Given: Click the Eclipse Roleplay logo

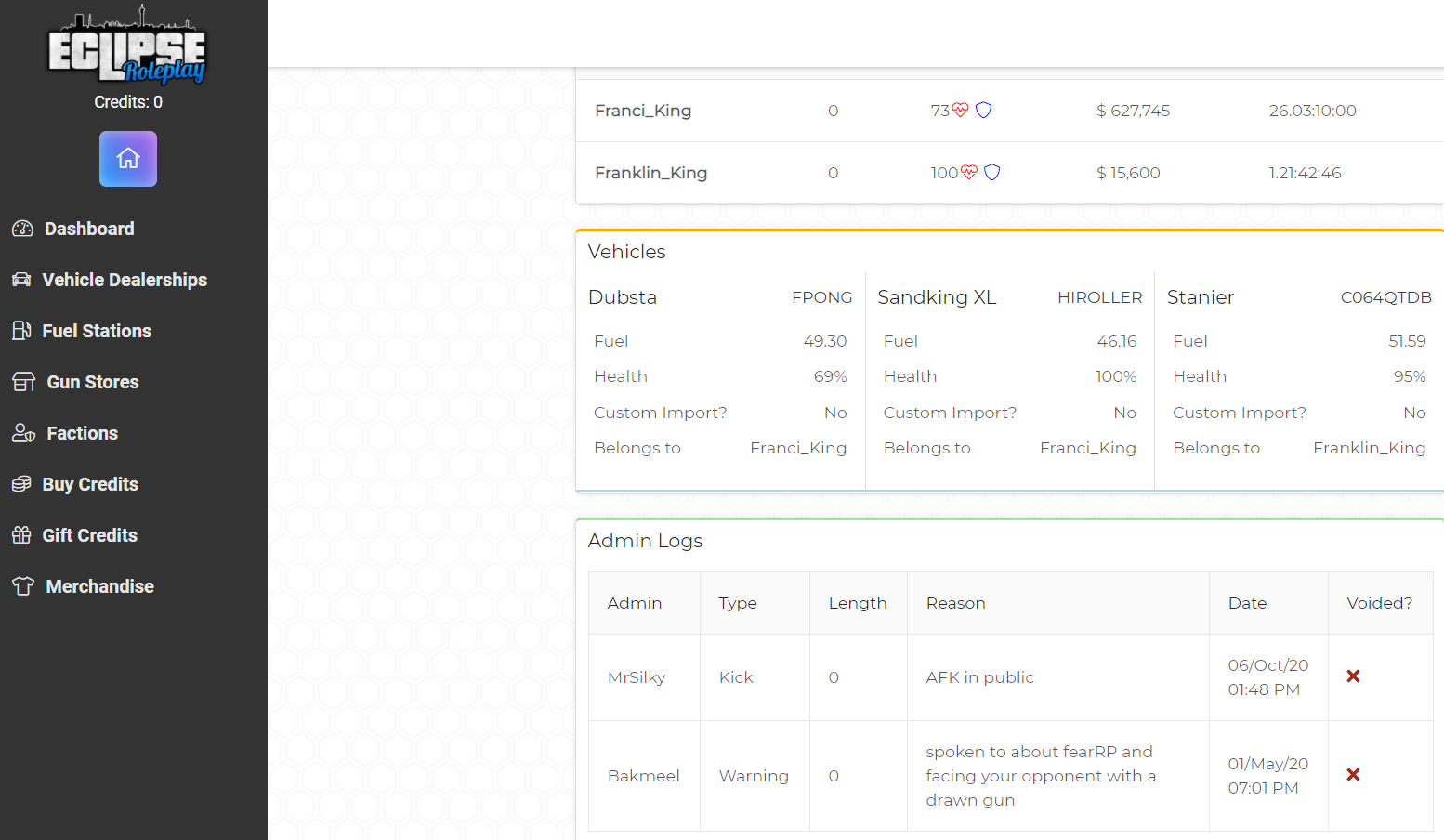Looking at the screenshot, I should (127, 45).
